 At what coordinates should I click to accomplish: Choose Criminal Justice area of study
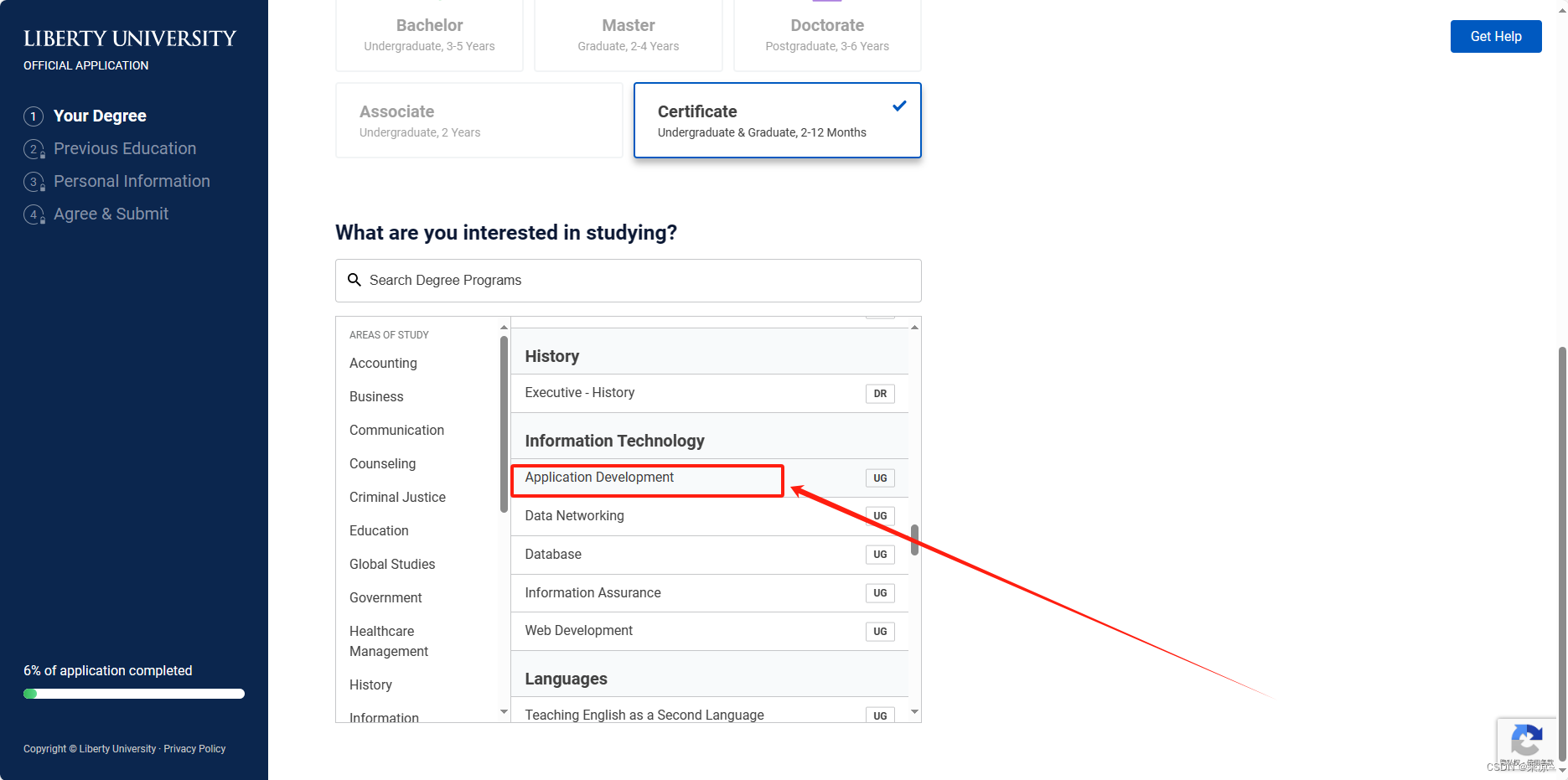[397, 497]
